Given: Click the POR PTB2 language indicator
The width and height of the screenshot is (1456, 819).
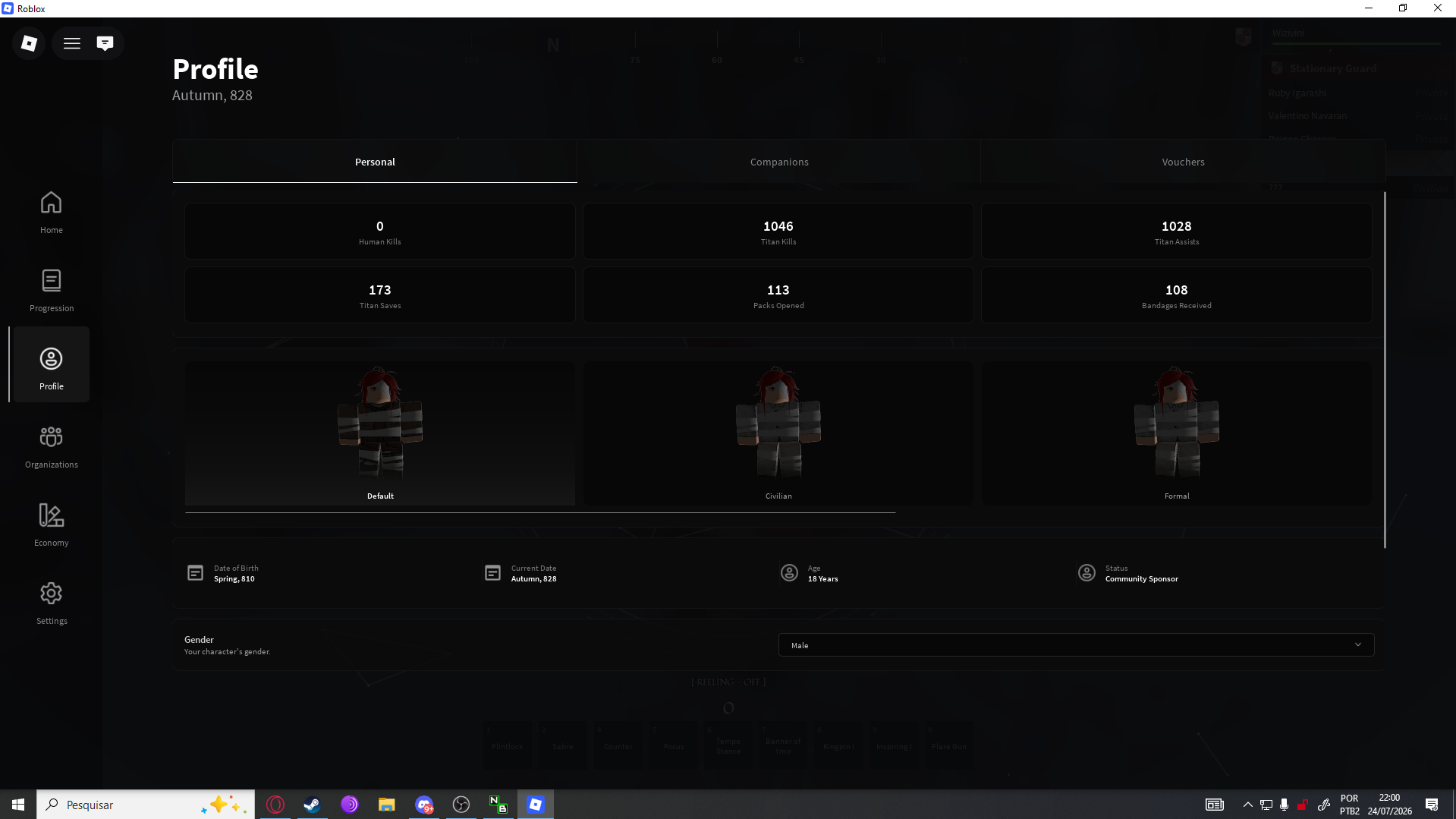Looking at the screenshot, I should [x=1350, y=805].
